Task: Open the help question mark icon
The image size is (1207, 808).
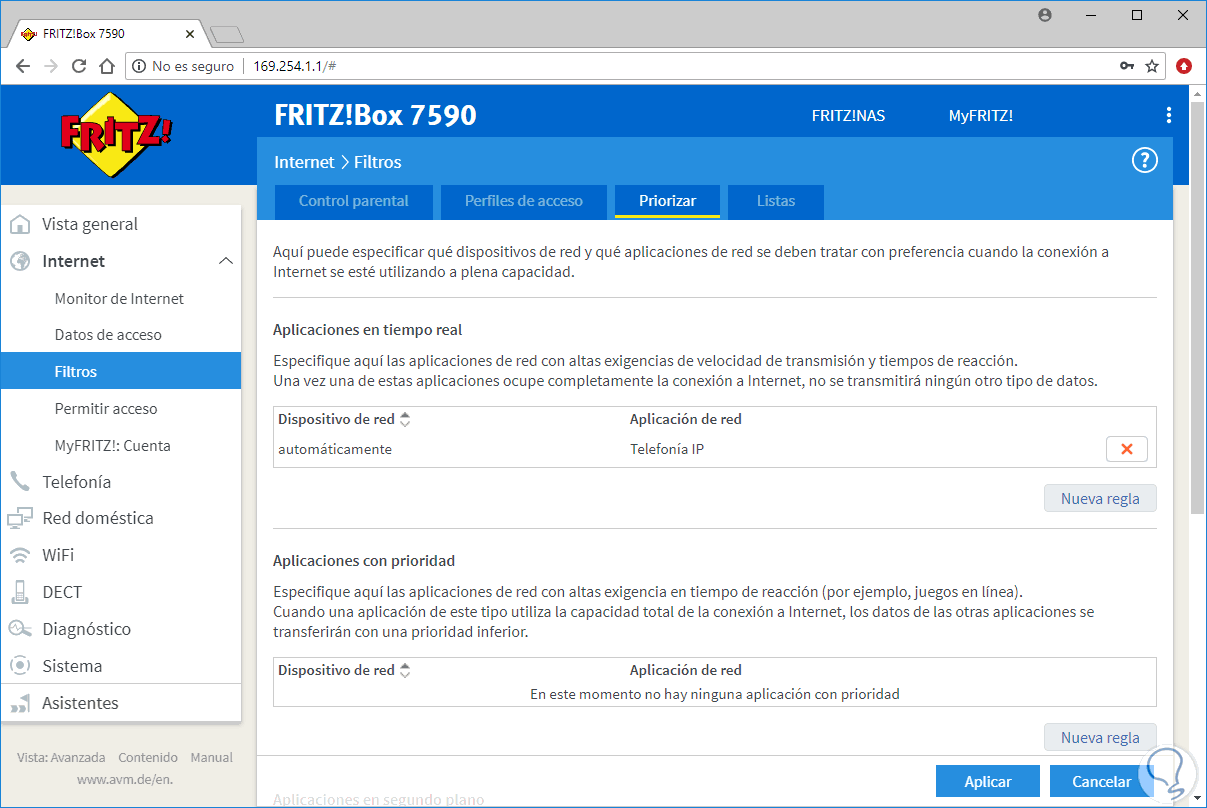Action: [1144, 161]
